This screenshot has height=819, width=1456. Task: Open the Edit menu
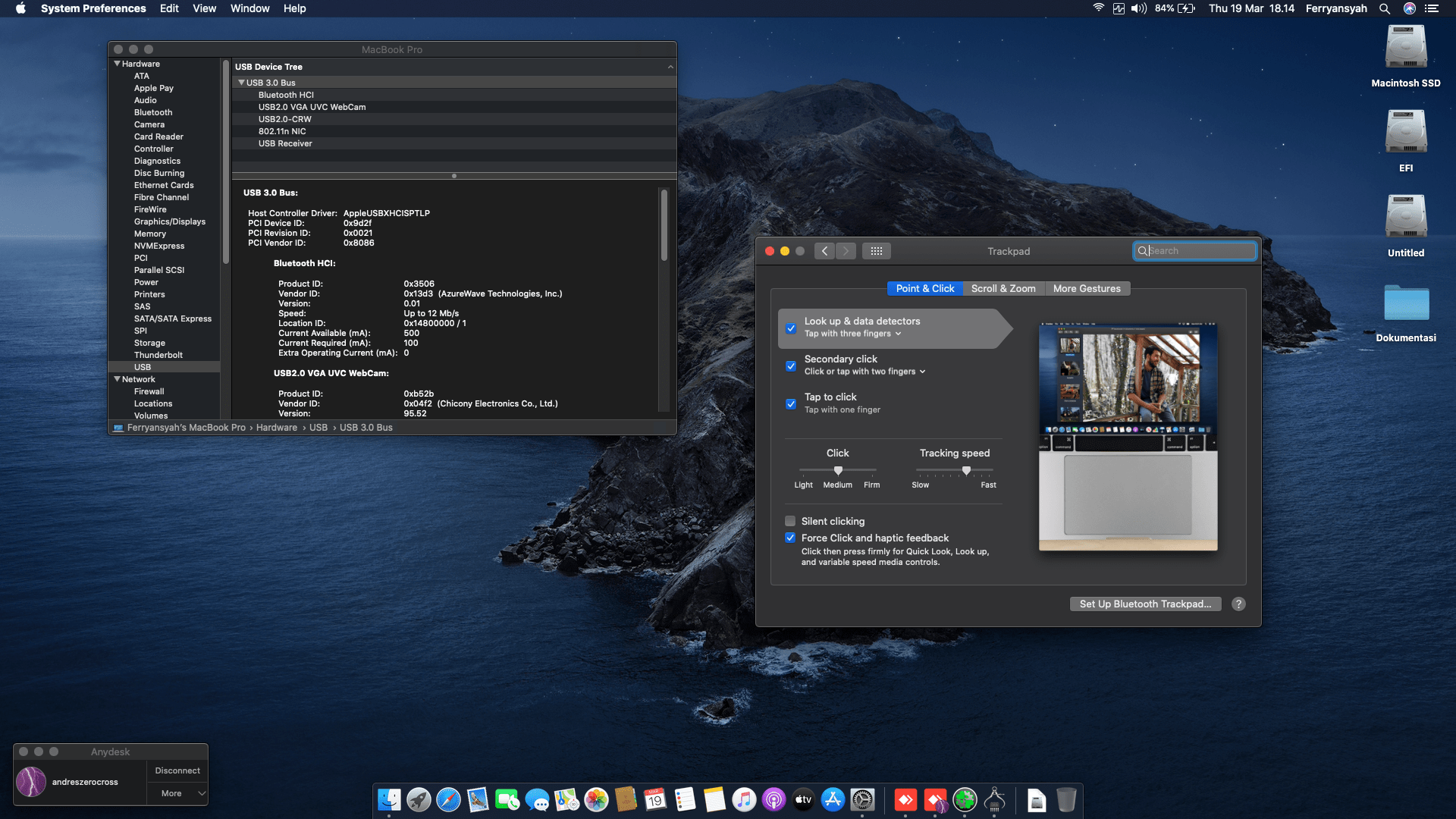169,8
